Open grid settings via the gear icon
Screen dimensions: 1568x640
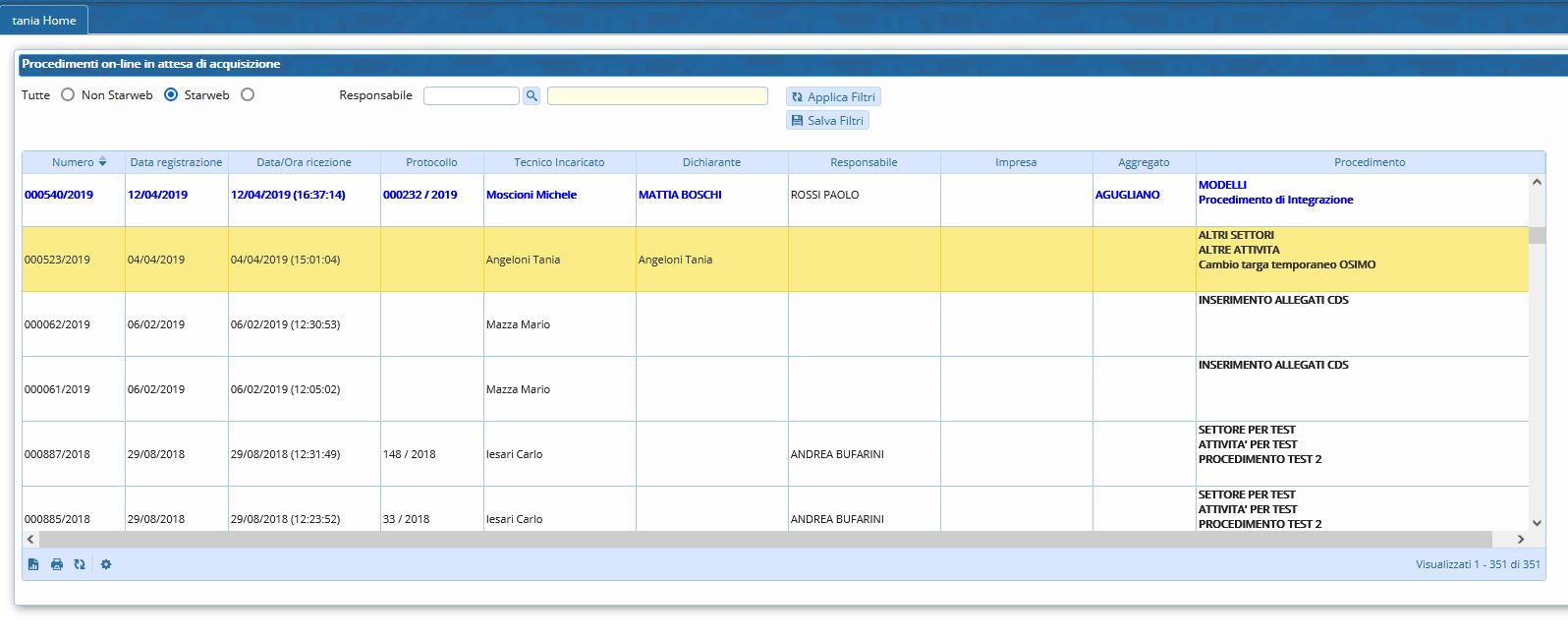(106, 564)
